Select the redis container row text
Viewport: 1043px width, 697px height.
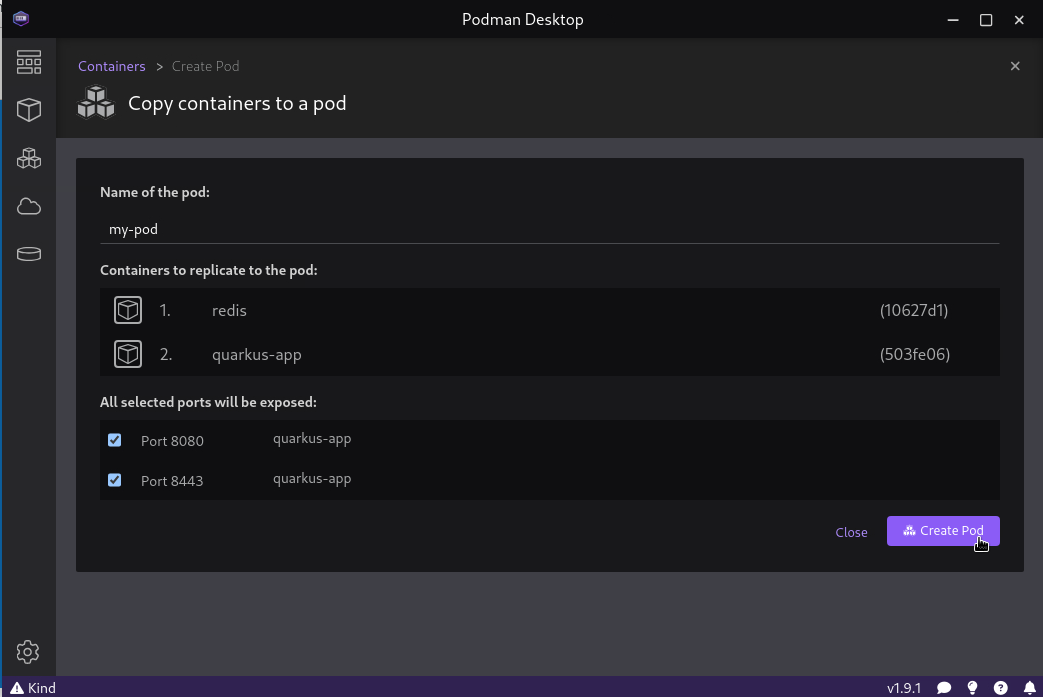coord(229,311)
